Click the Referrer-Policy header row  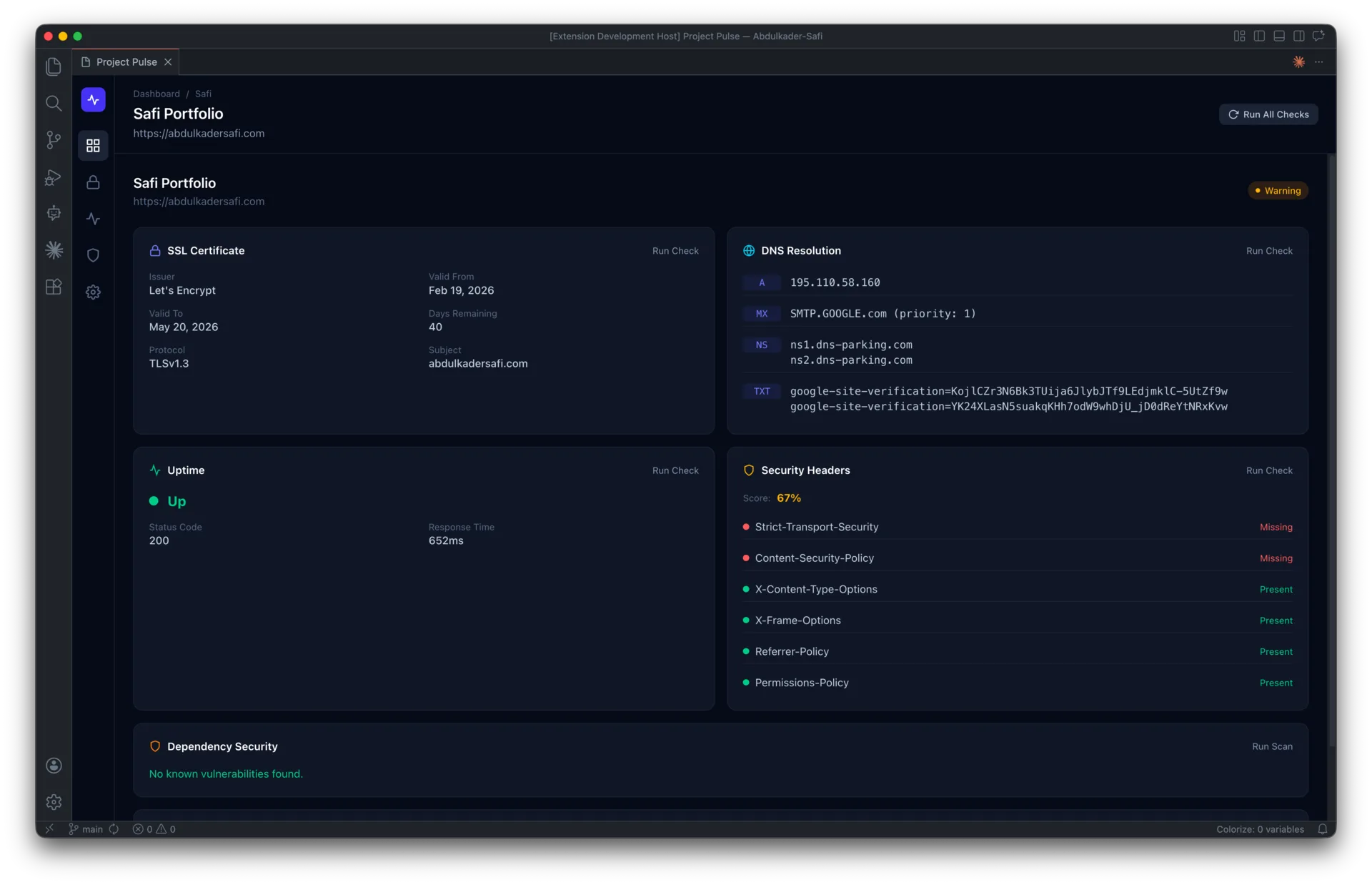[x=1018, y=652]
